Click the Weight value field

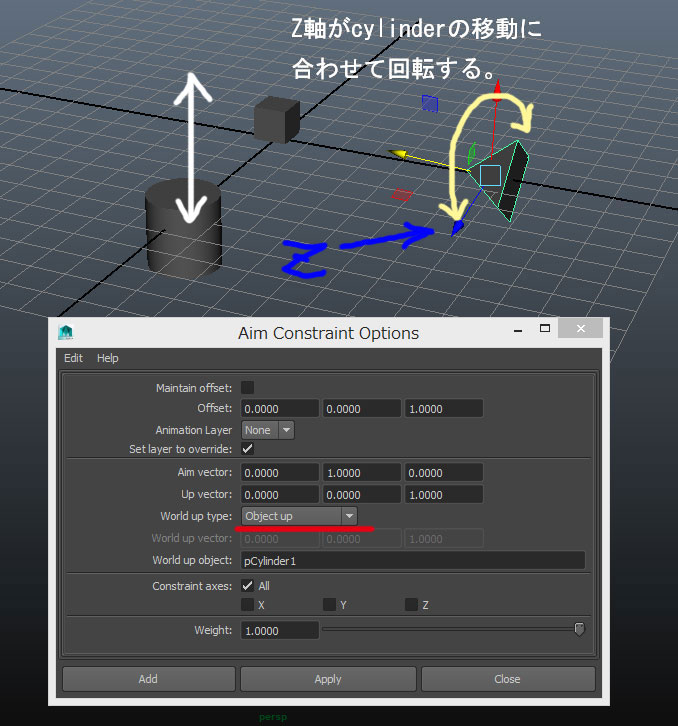click(280, 631)
